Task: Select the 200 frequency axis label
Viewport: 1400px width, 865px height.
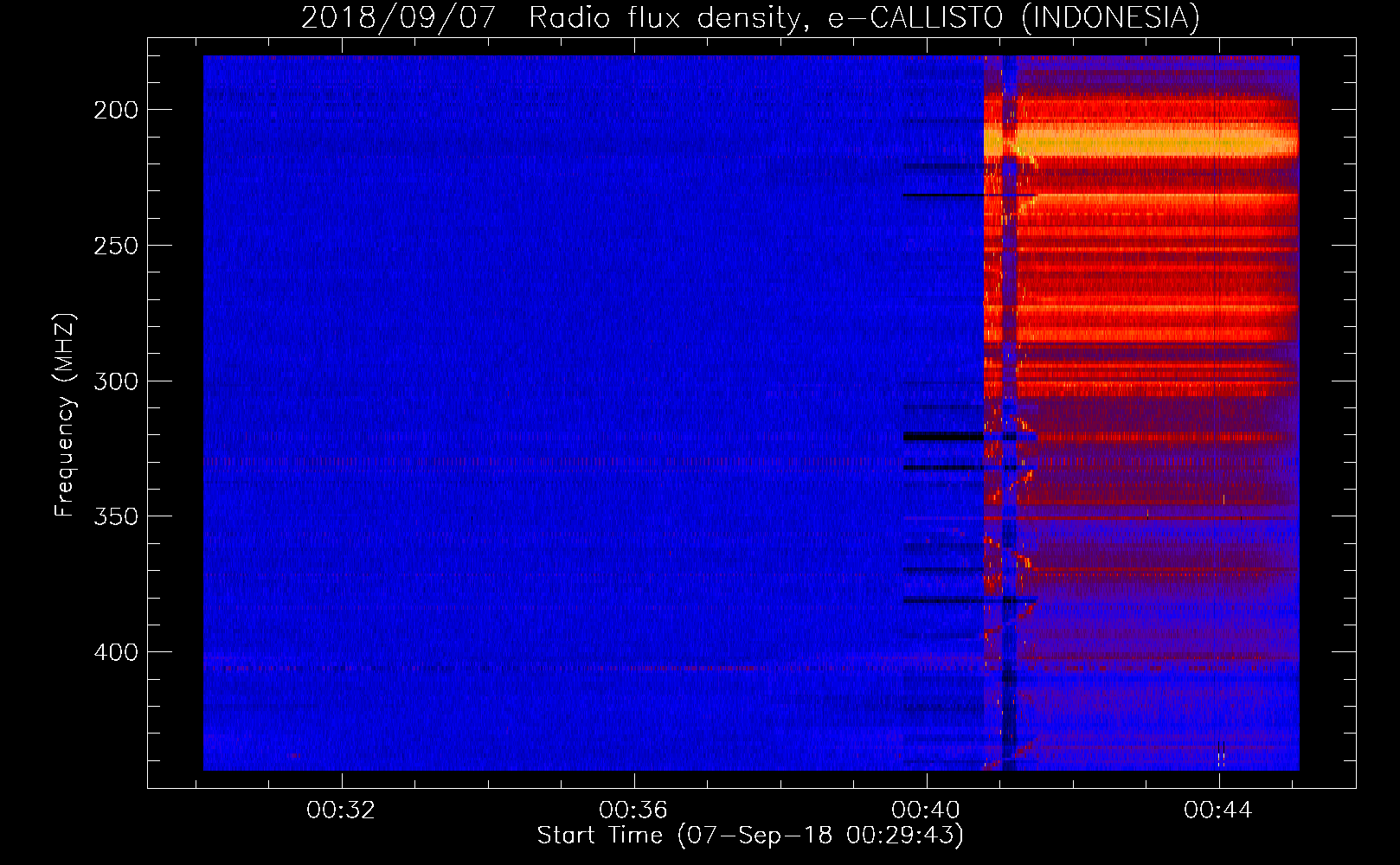Action: point(116,110)
